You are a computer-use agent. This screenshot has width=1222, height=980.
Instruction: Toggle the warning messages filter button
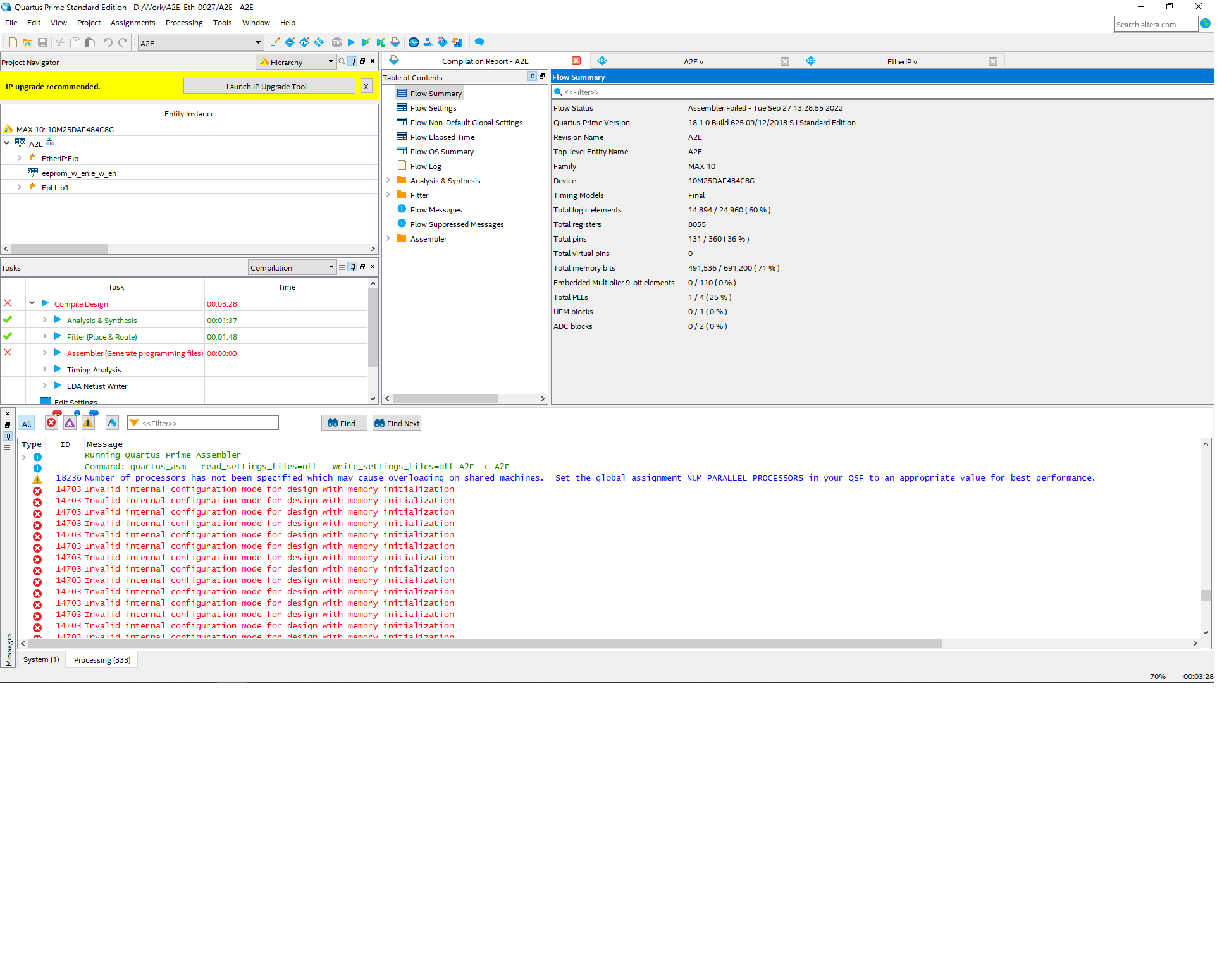pyautogui.click(x=89, y=423)
